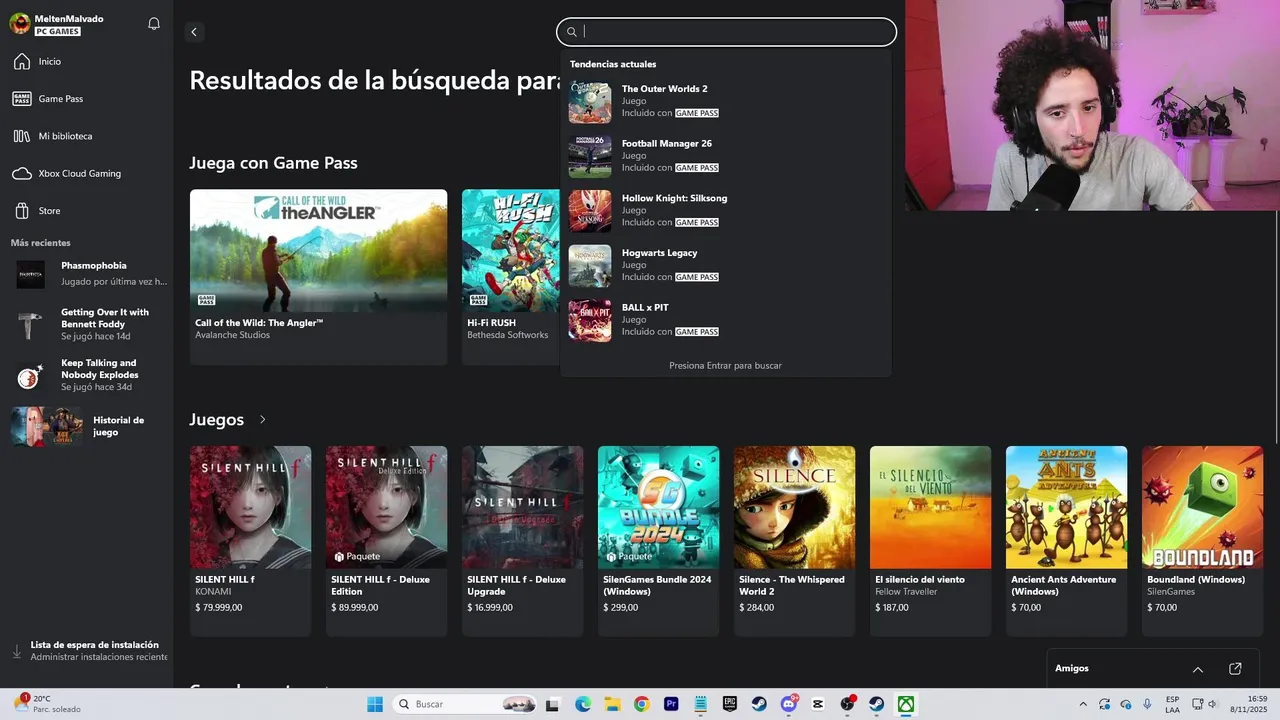
Task: Open SILENT HILL f - Deluxe Upgrade
Action: pyautogui.click(x=522, y=541)
